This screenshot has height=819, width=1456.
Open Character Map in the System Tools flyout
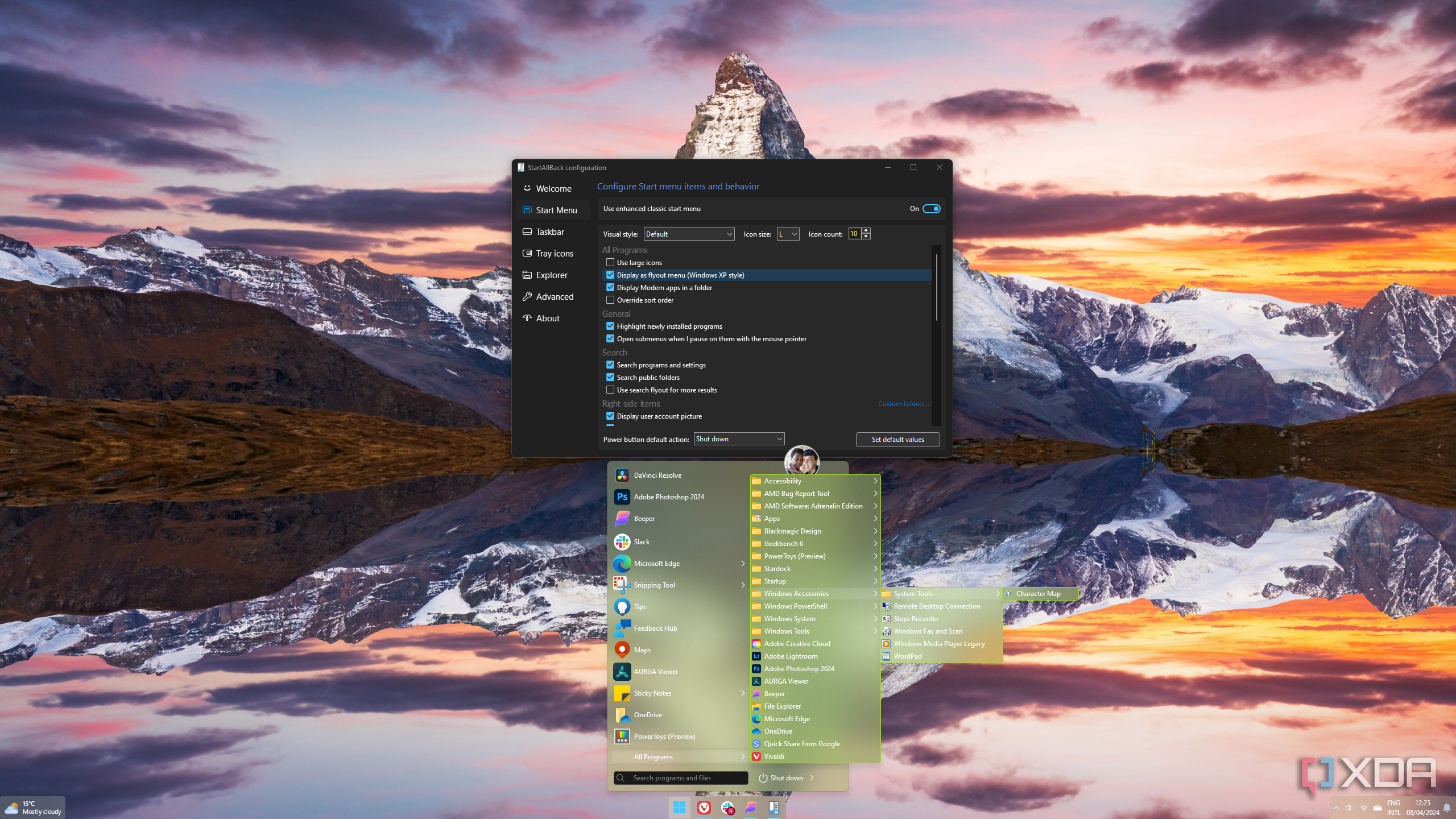(x=1038, y=594)
